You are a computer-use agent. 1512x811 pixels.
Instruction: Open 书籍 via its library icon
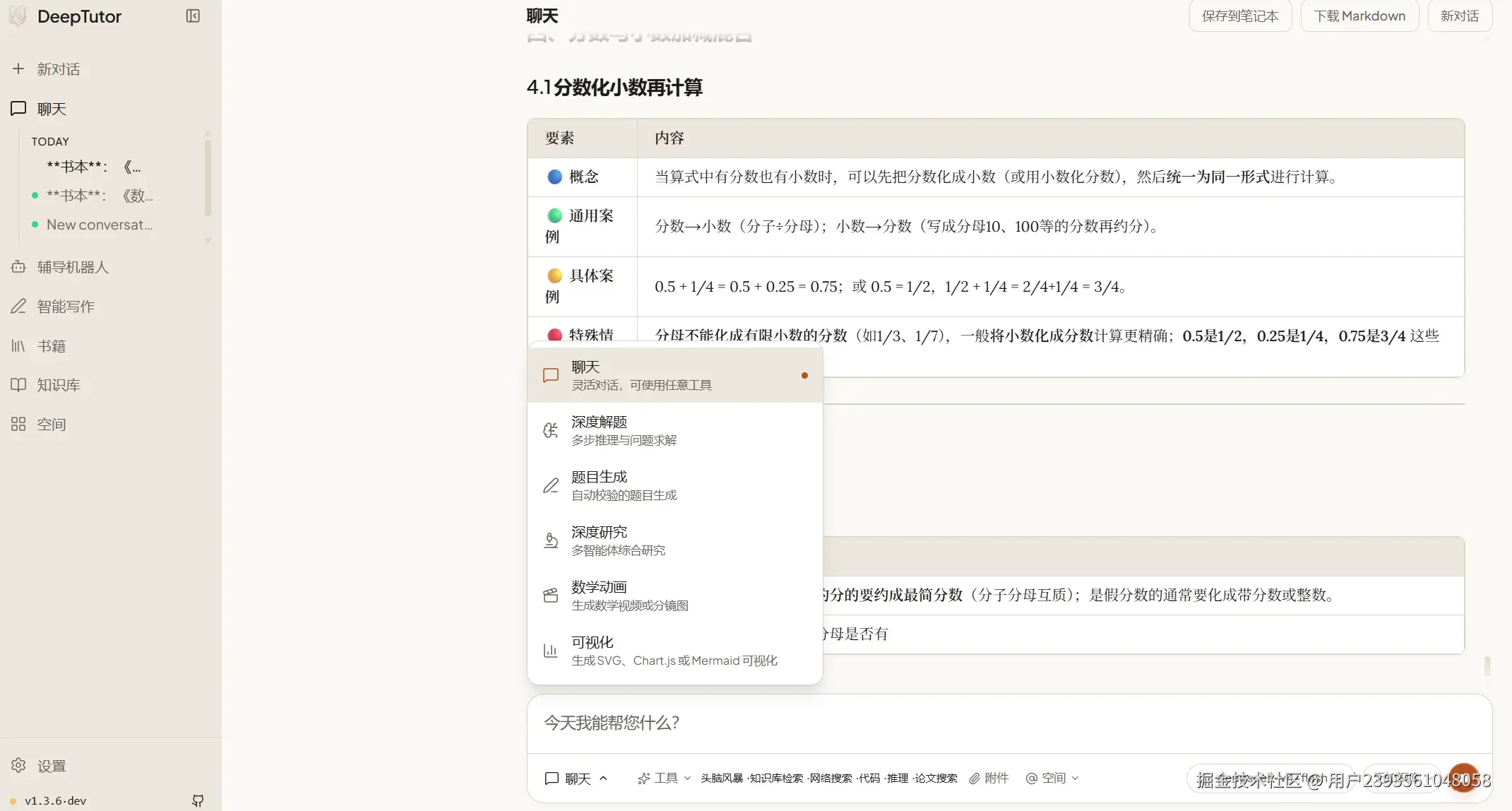(x=18, y=345)
